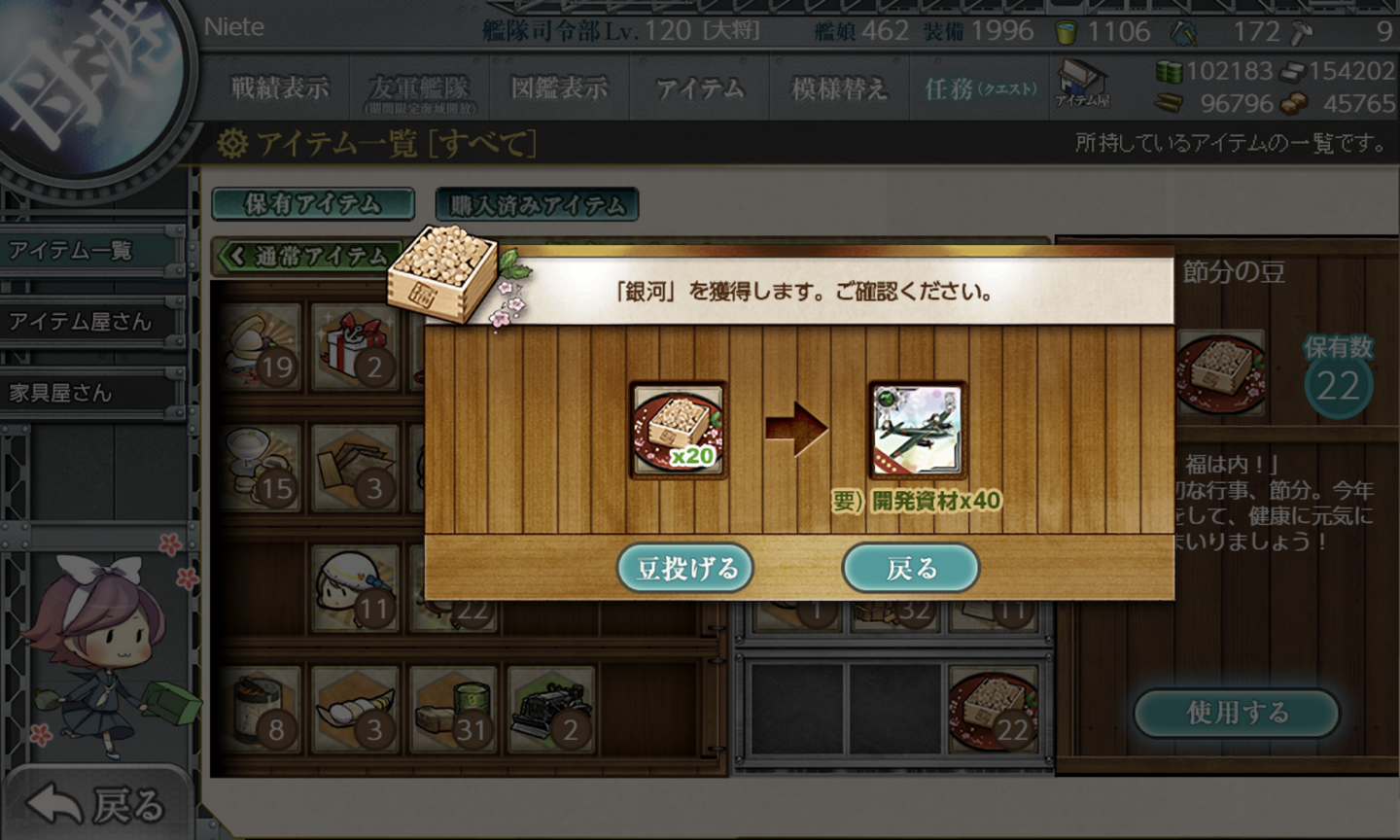Screen dimensions: 1400x840
Task: Click the bottom-left 戻る back arrow
Action: point(95,805)
